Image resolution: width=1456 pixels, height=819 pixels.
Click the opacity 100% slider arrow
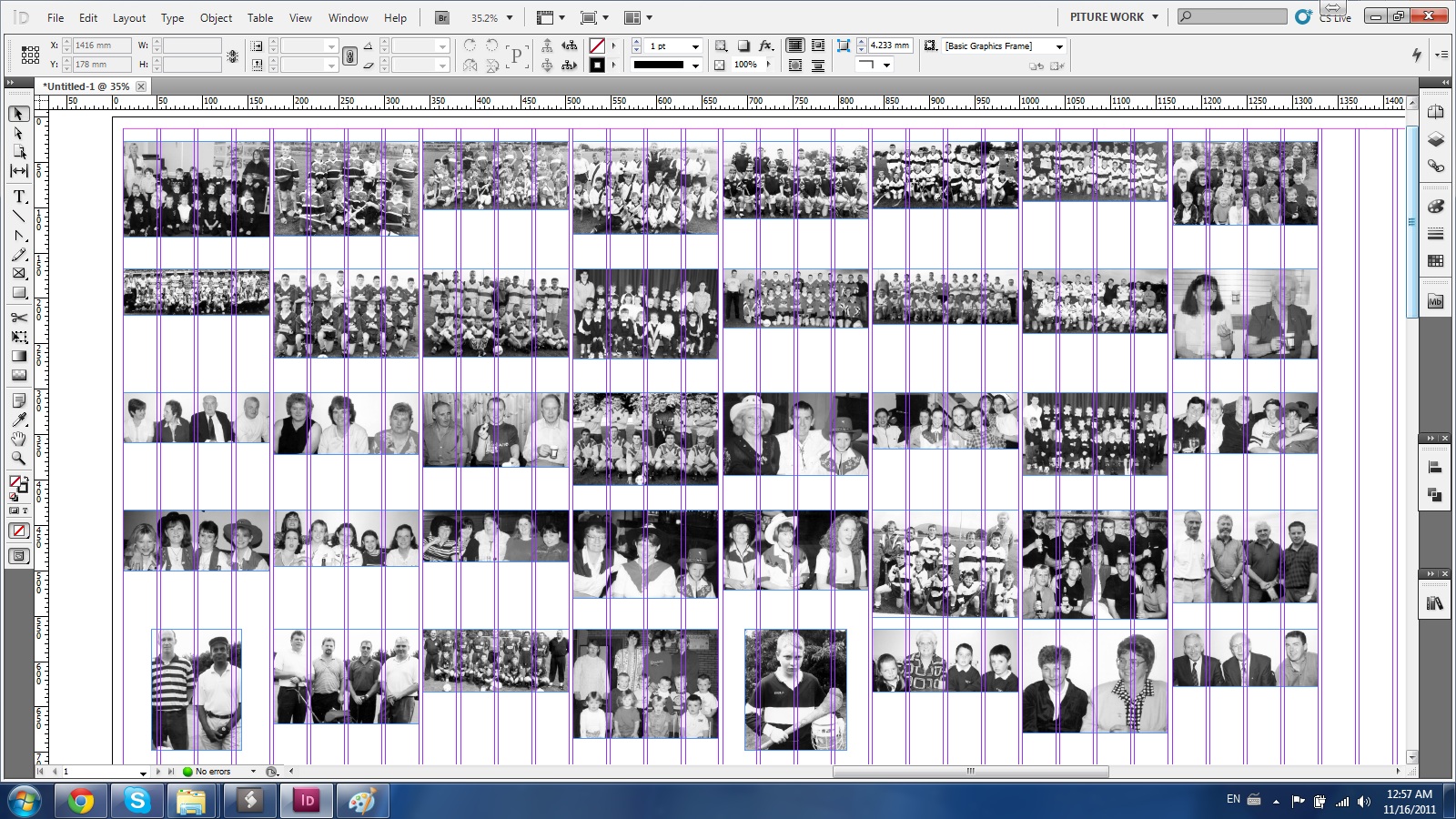pos(769,65)
